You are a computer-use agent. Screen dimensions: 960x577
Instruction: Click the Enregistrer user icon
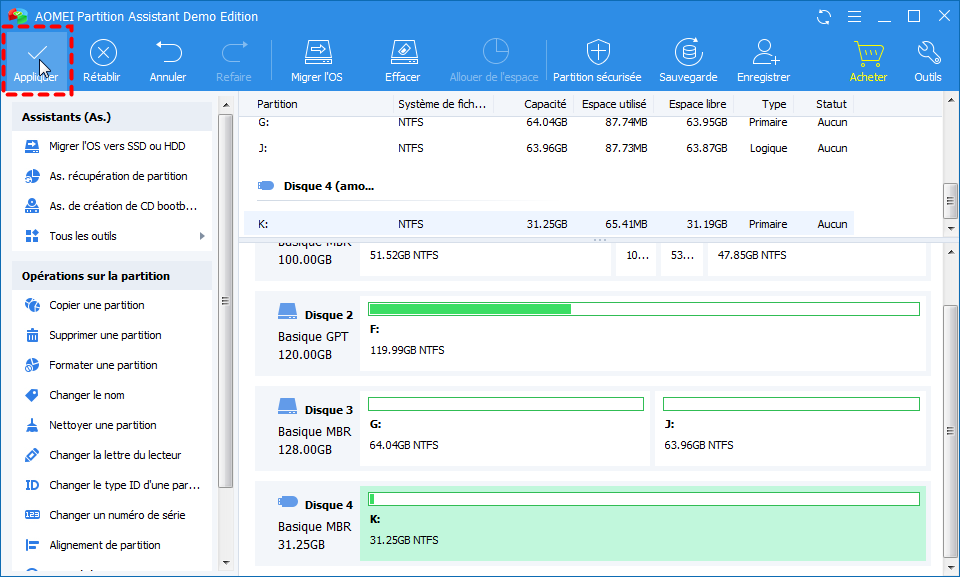[764, 54]
